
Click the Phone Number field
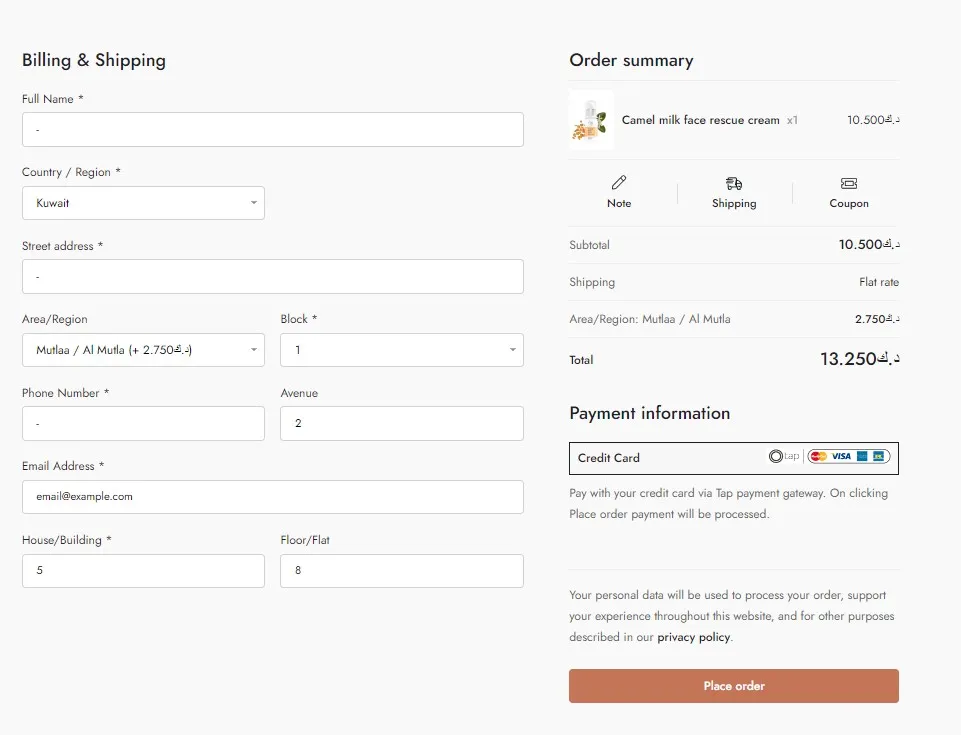pos(143,424)
